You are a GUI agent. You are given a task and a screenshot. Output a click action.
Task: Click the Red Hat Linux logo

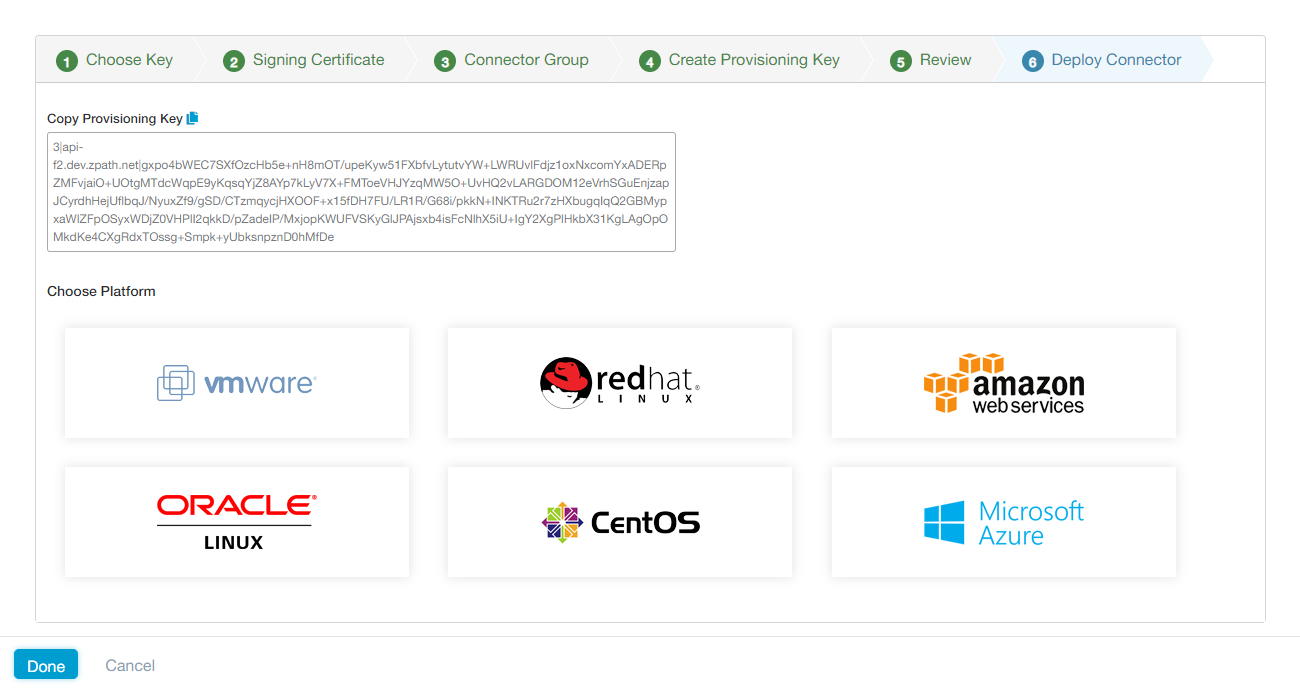click(x=619, y=382)
